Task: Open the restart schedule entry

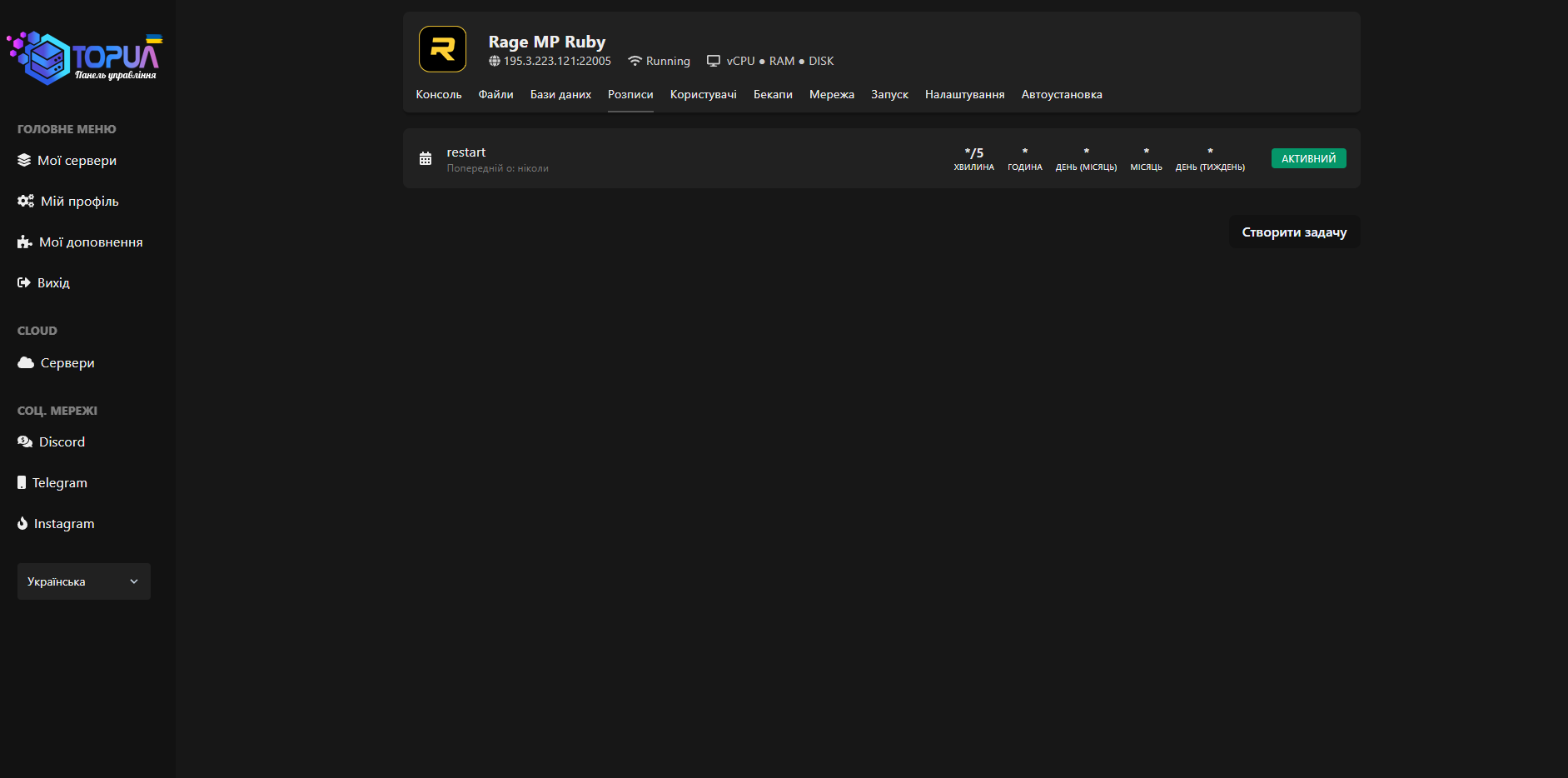Action: (x=466, y=153)
